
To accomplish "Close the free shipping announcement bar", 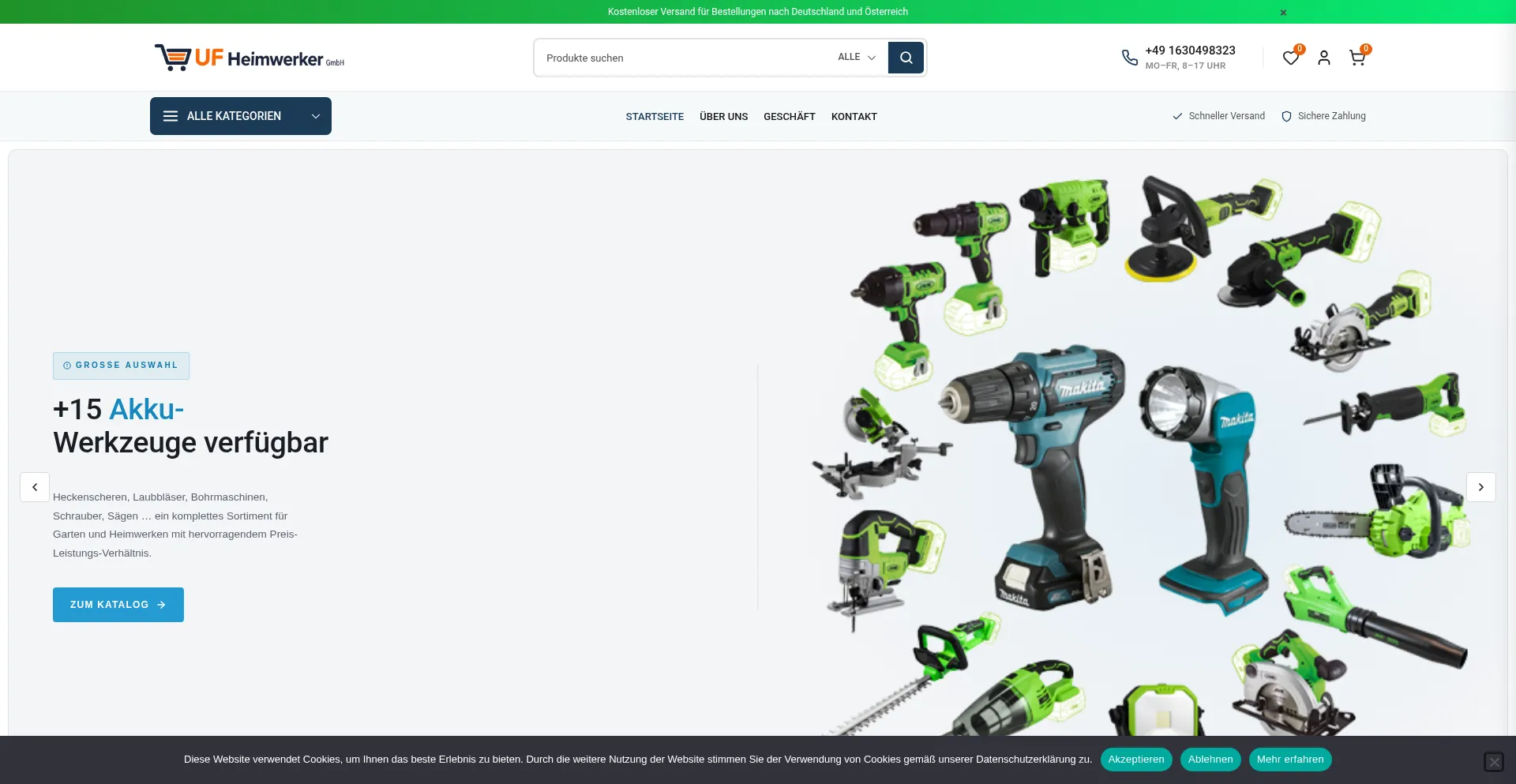I will pyautogui.click(x=1283, y=13).
